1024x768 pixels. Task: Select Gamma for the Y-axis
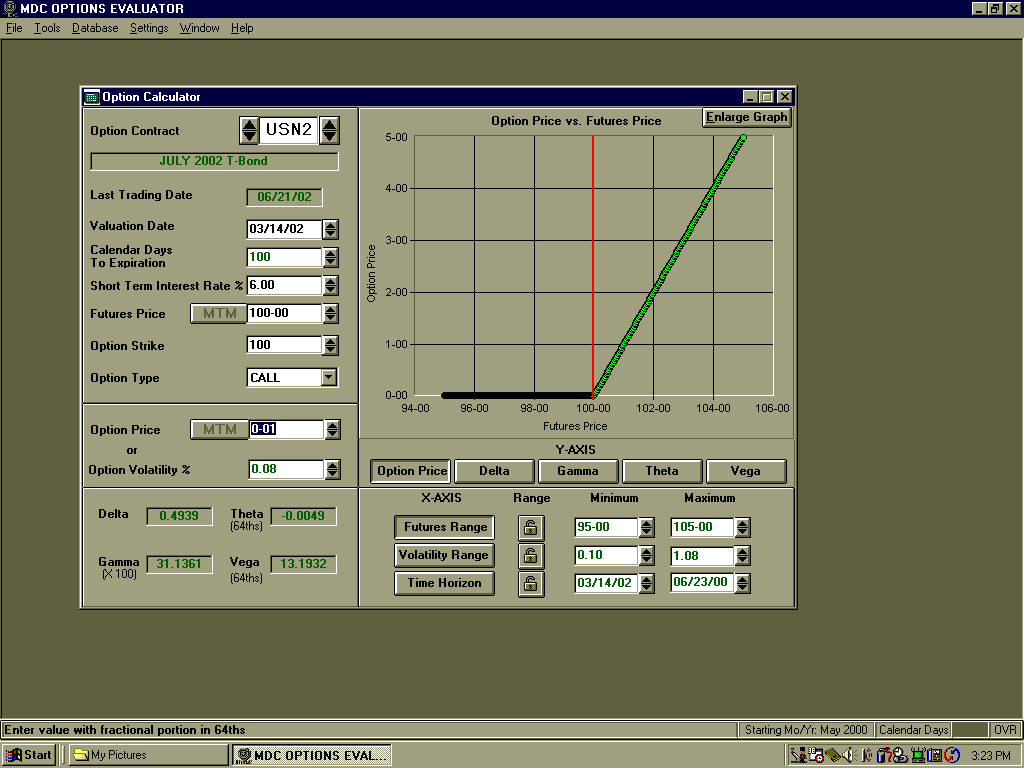tap(578, 471)
